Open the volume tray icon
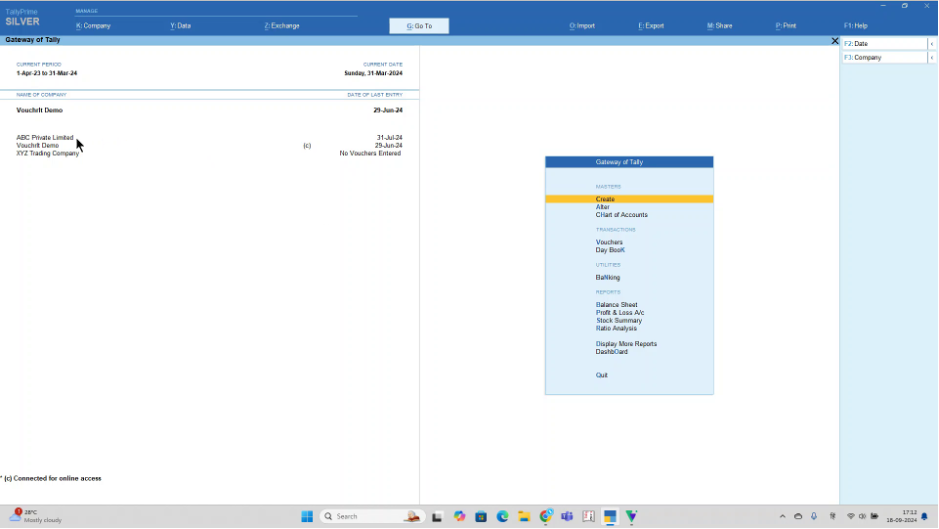939x529 pixels. (x=862, y=516)
